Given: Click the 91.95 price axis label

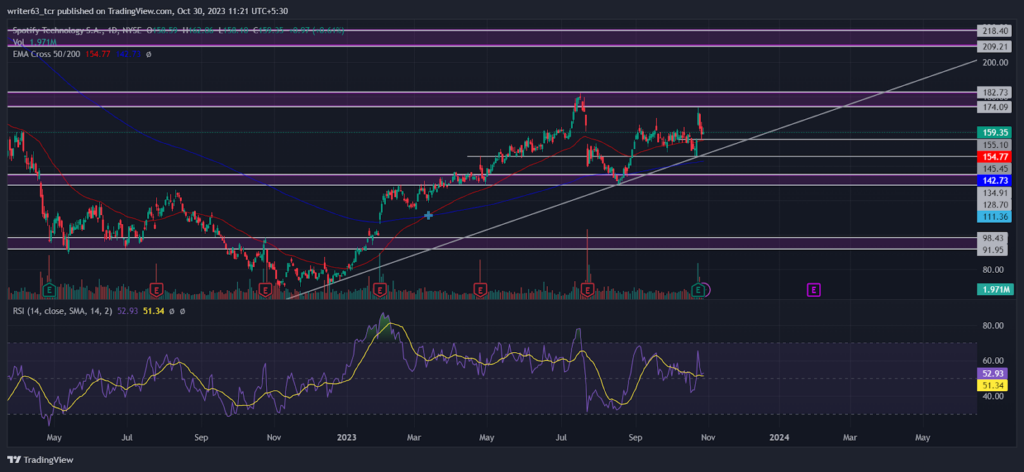Looking at the screenshot, I should coord(995,250).
